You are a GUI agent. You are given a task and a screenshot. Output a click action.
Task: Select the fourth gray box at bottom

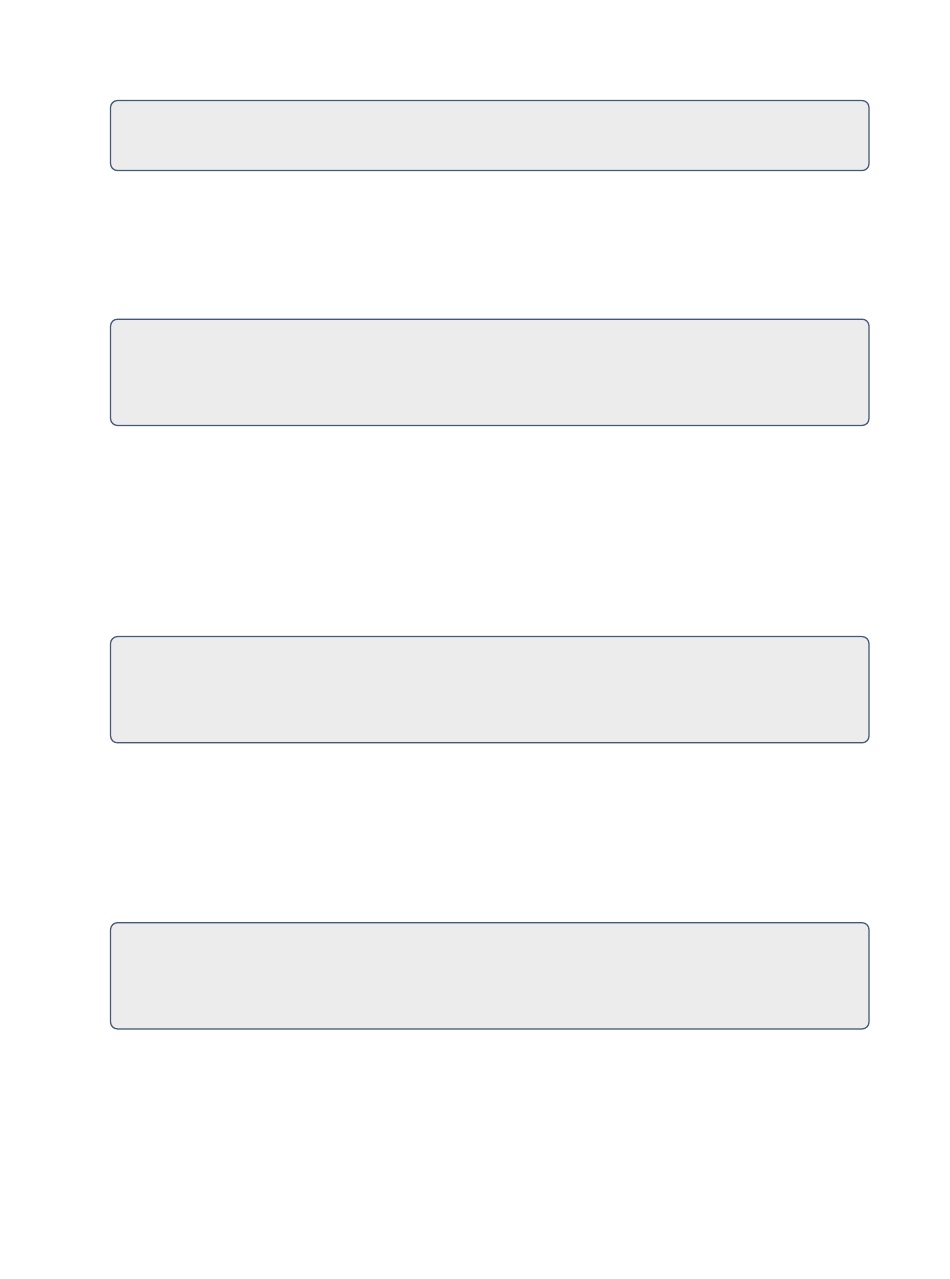click(x=489, y=975)
